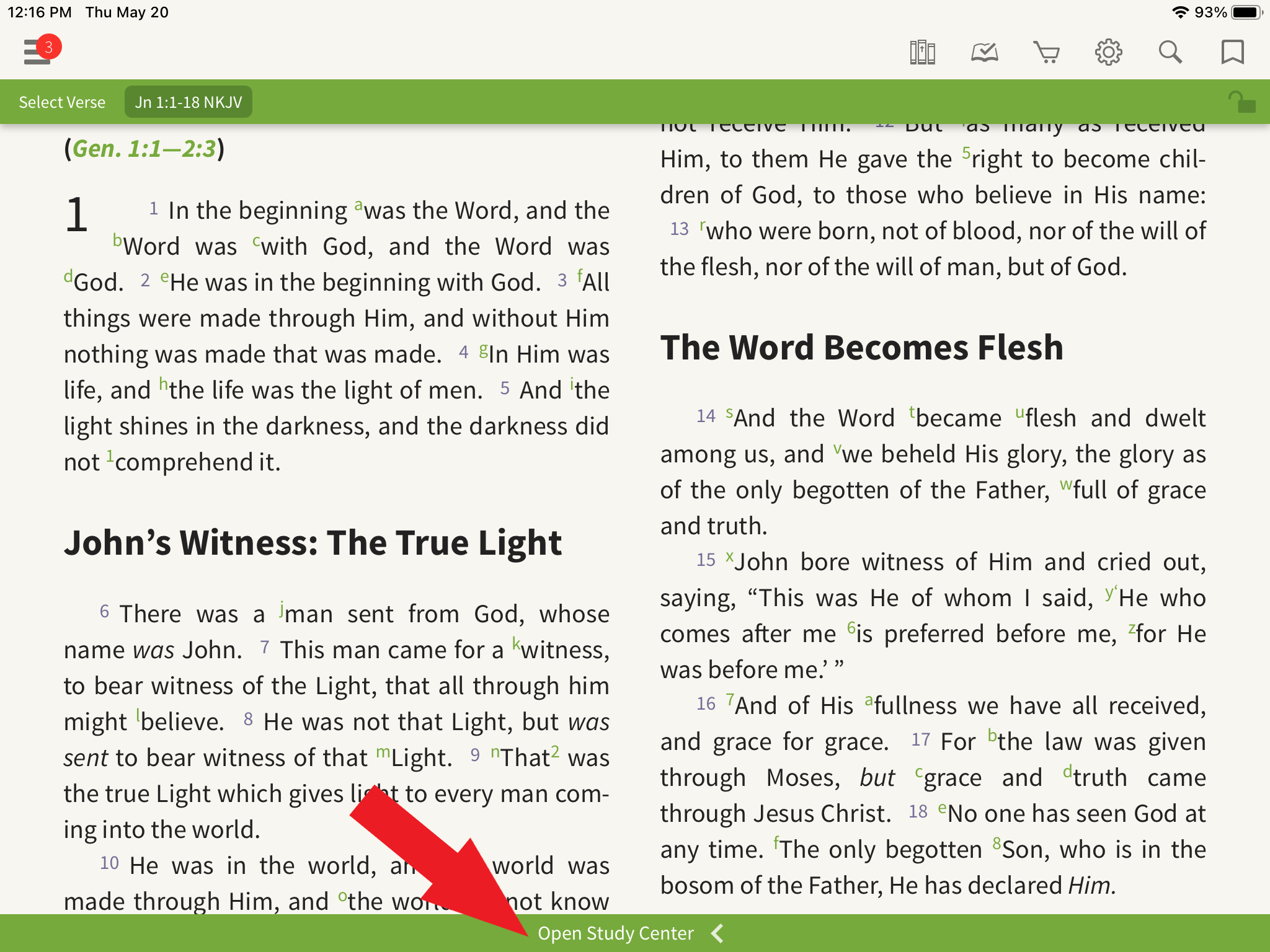
Task: Tap the bookmark icon
Action: pyautogui.click(x=1232, y=52)
